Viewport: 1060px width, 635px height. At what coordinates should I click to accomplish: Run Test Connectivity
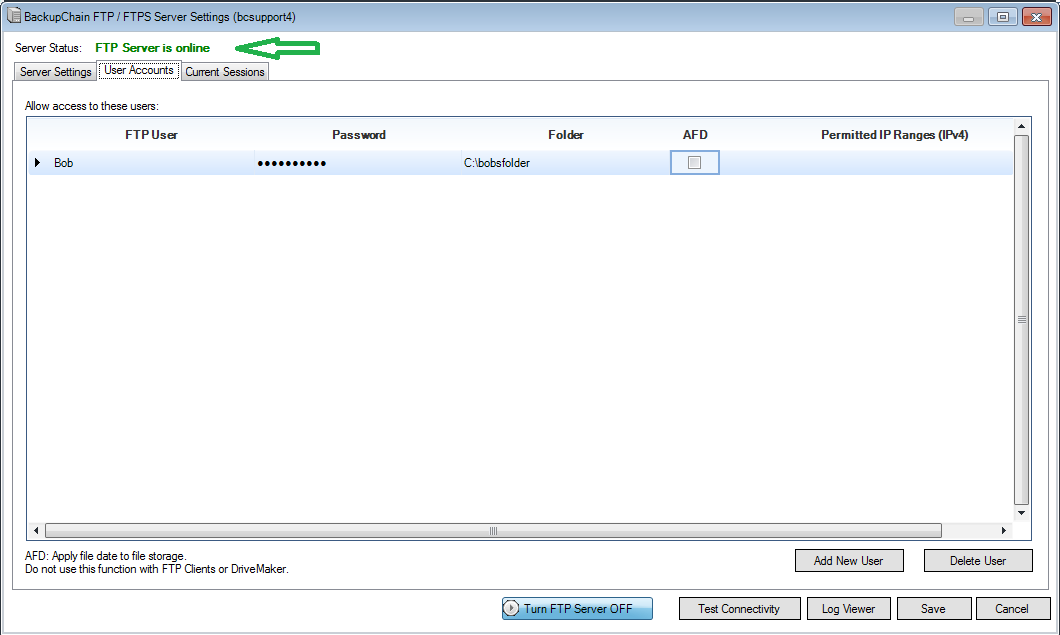point(739,609)
